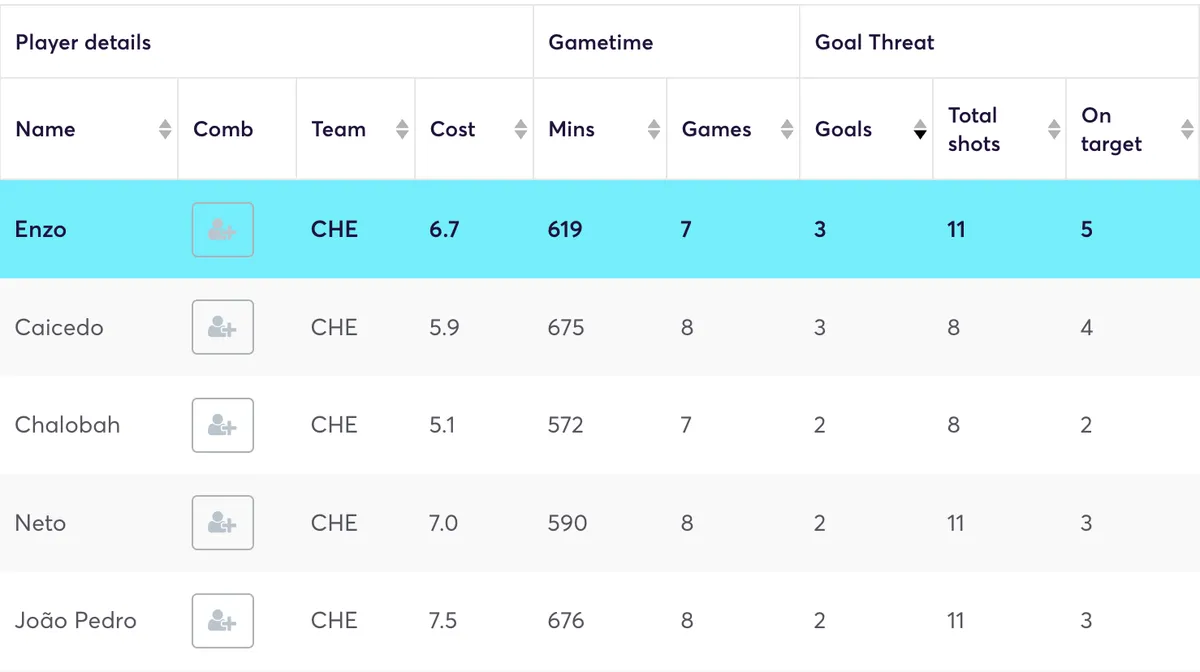Image resolution: width=1200 pixels, height=672 pixels.
Task: Select the Neto player name
Action: tap(41, 523)
